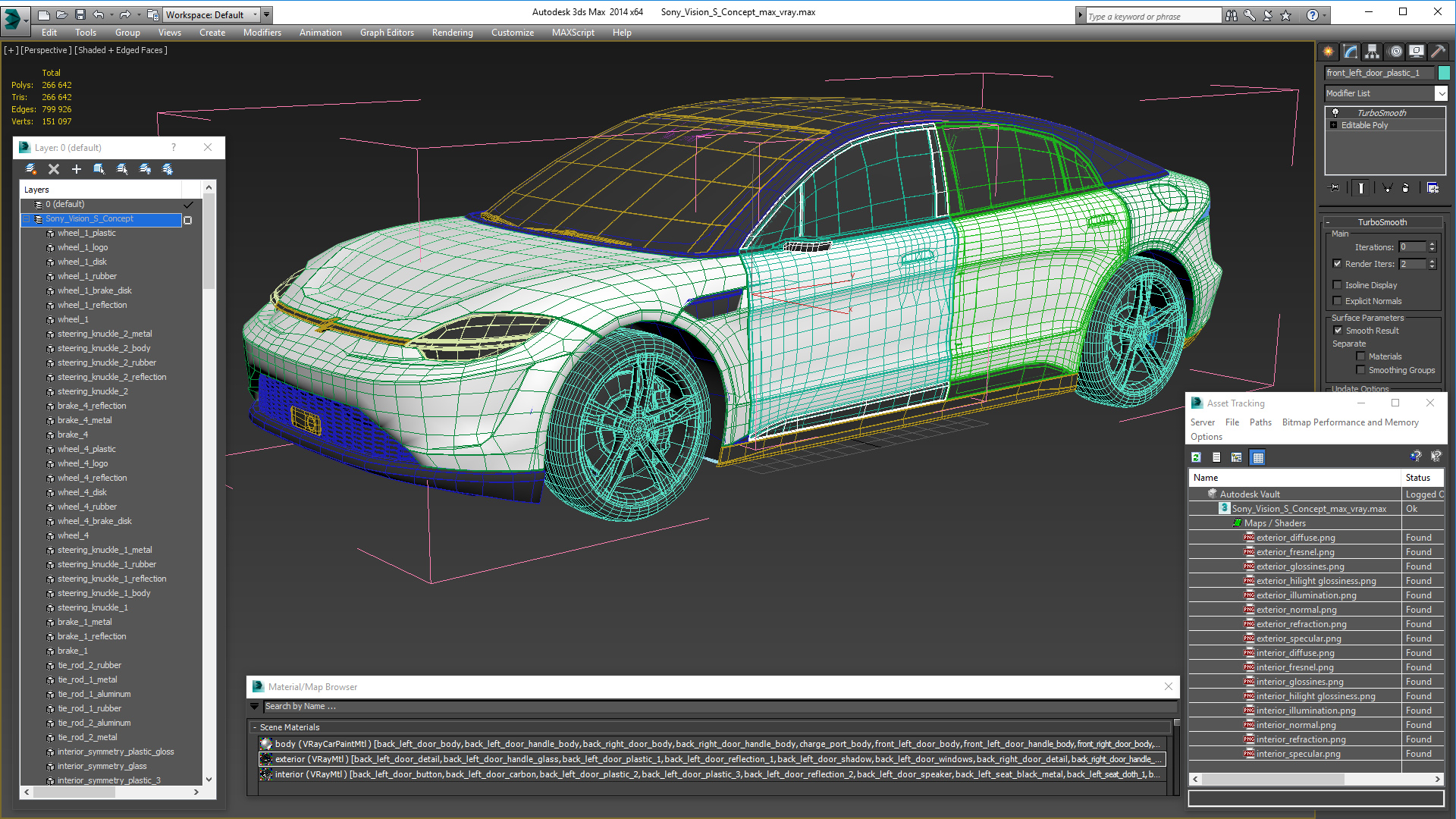Click the Favorites star icon
Screen dimensions: 1456x819
point(1286,15)
